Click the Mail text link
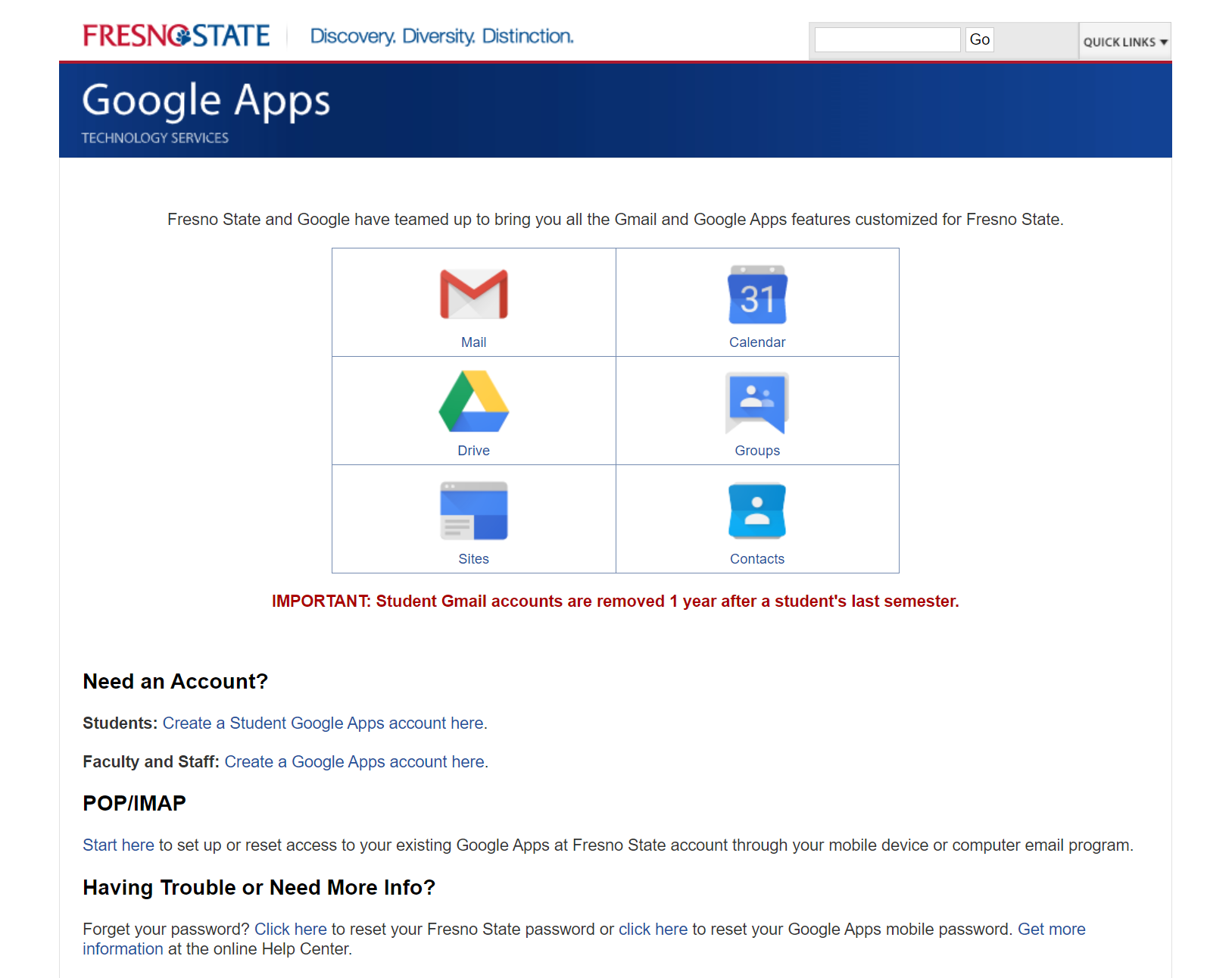This screenshot has width=1232, height=978. pyautogui.click(x=474, y=342)
